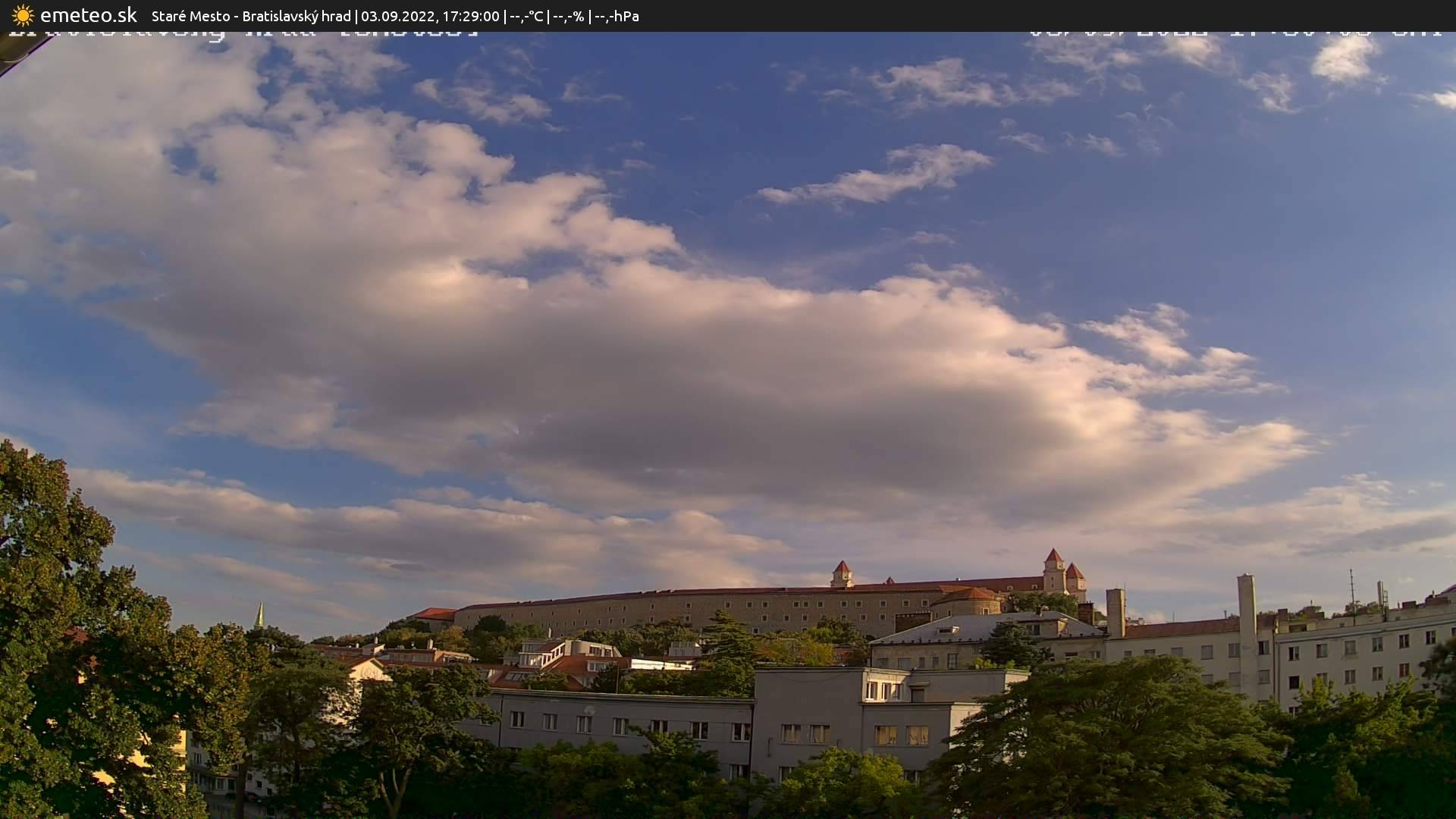This screenshot has width=1456, height=819.
Task: Click the humidity % reading in header
Action: tap(568, 16)
